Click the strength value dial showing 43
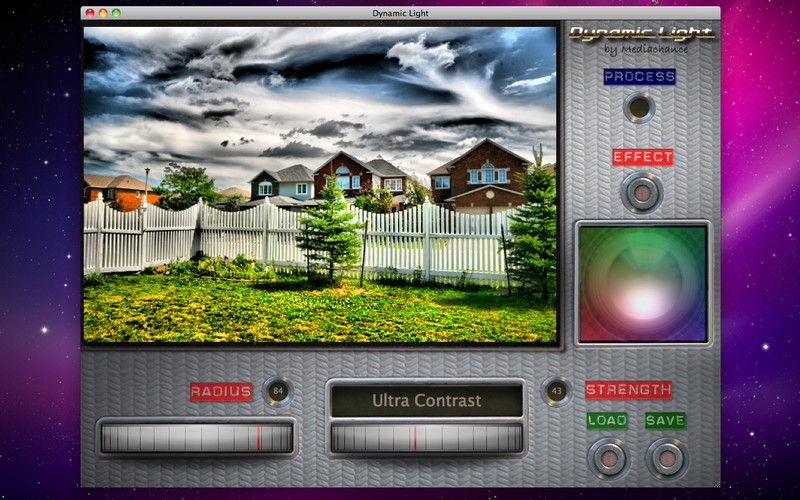The height and width of the screenshot is (500, 800). point(556,391)
